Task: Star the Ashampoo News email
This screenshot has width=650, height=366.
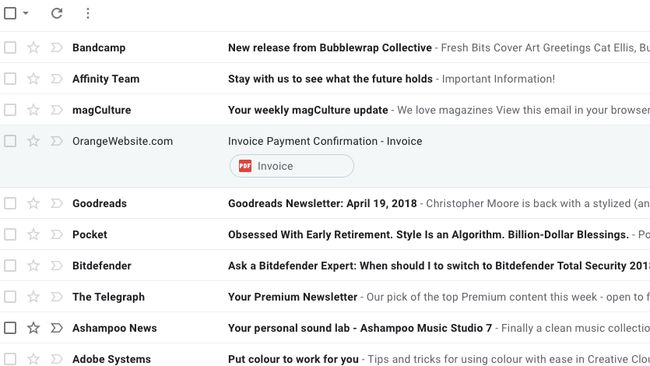Action: 33,328
